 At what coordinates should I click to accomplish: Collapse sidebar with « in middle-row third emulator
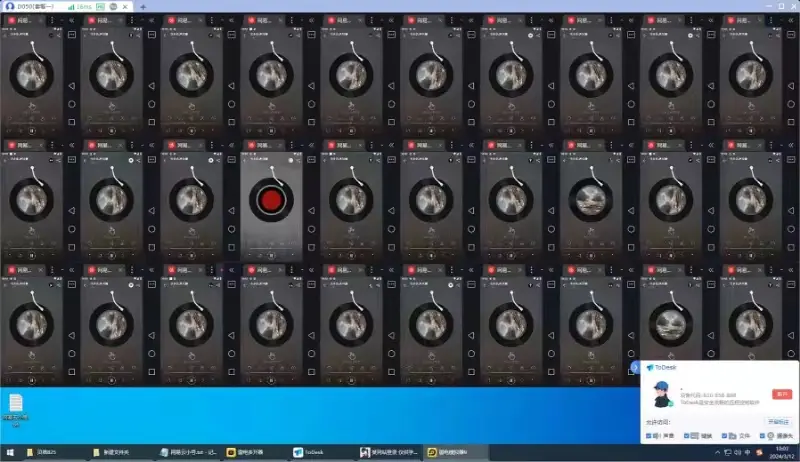pyautogui.click(x=232, y=145)
